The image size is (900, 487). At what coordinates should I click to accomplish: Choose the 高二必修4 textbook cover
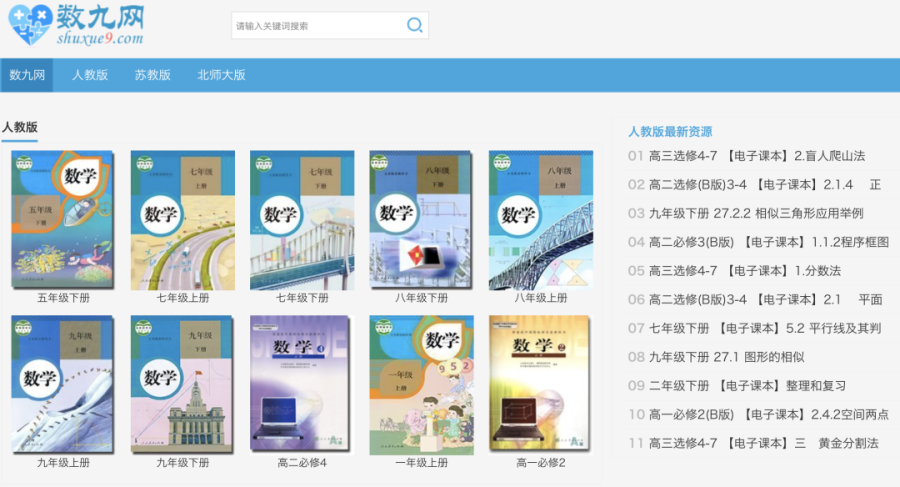[x=302, y=384]
